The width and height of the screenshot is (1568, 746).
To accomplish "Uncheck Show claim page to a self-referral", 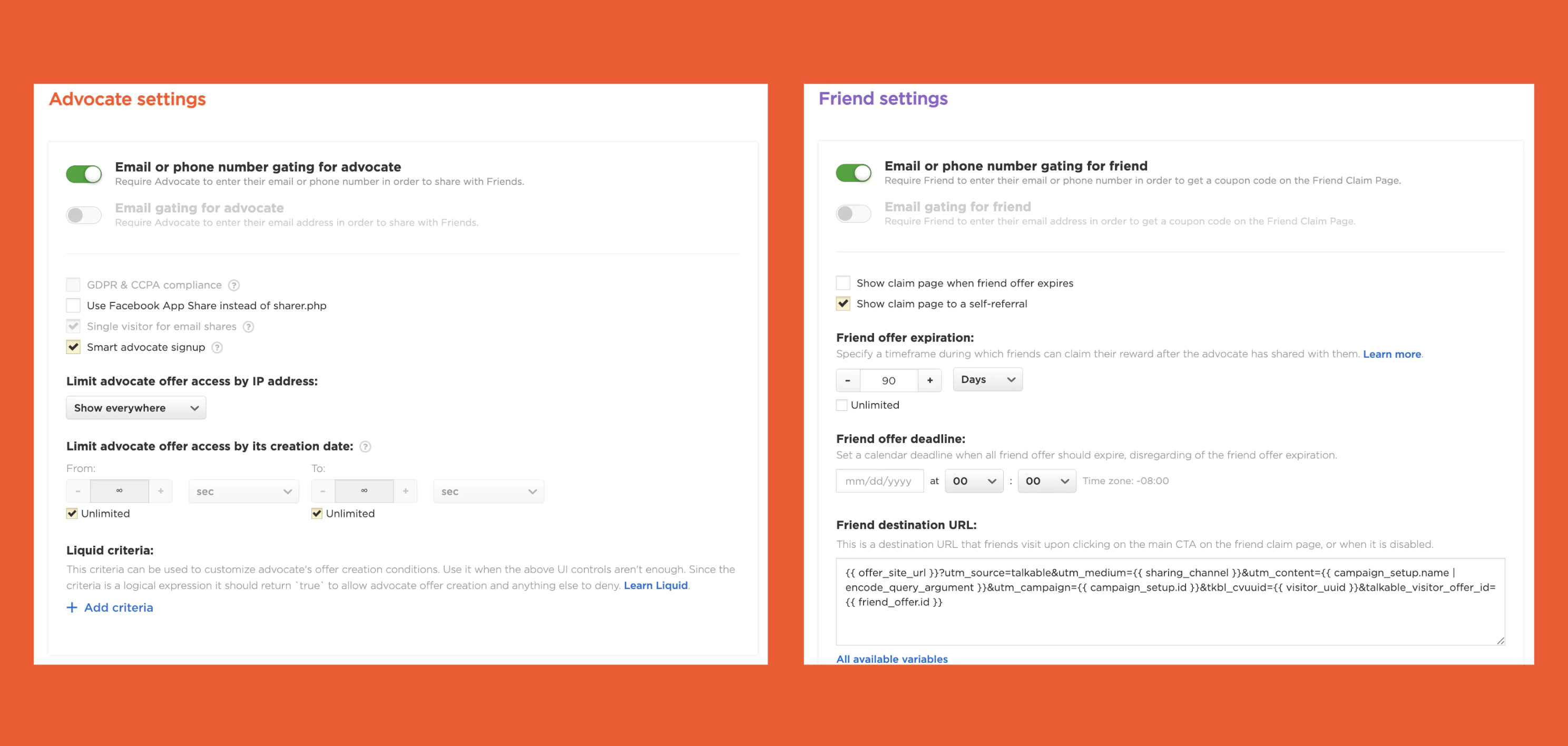I will 843,303.
